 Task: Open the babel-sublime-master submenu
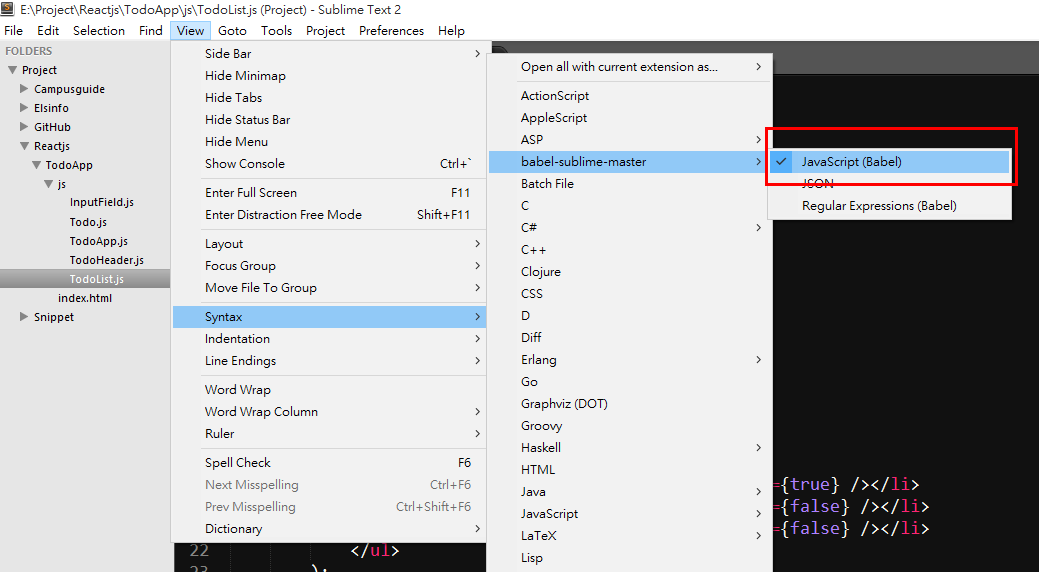coord(629,162)
